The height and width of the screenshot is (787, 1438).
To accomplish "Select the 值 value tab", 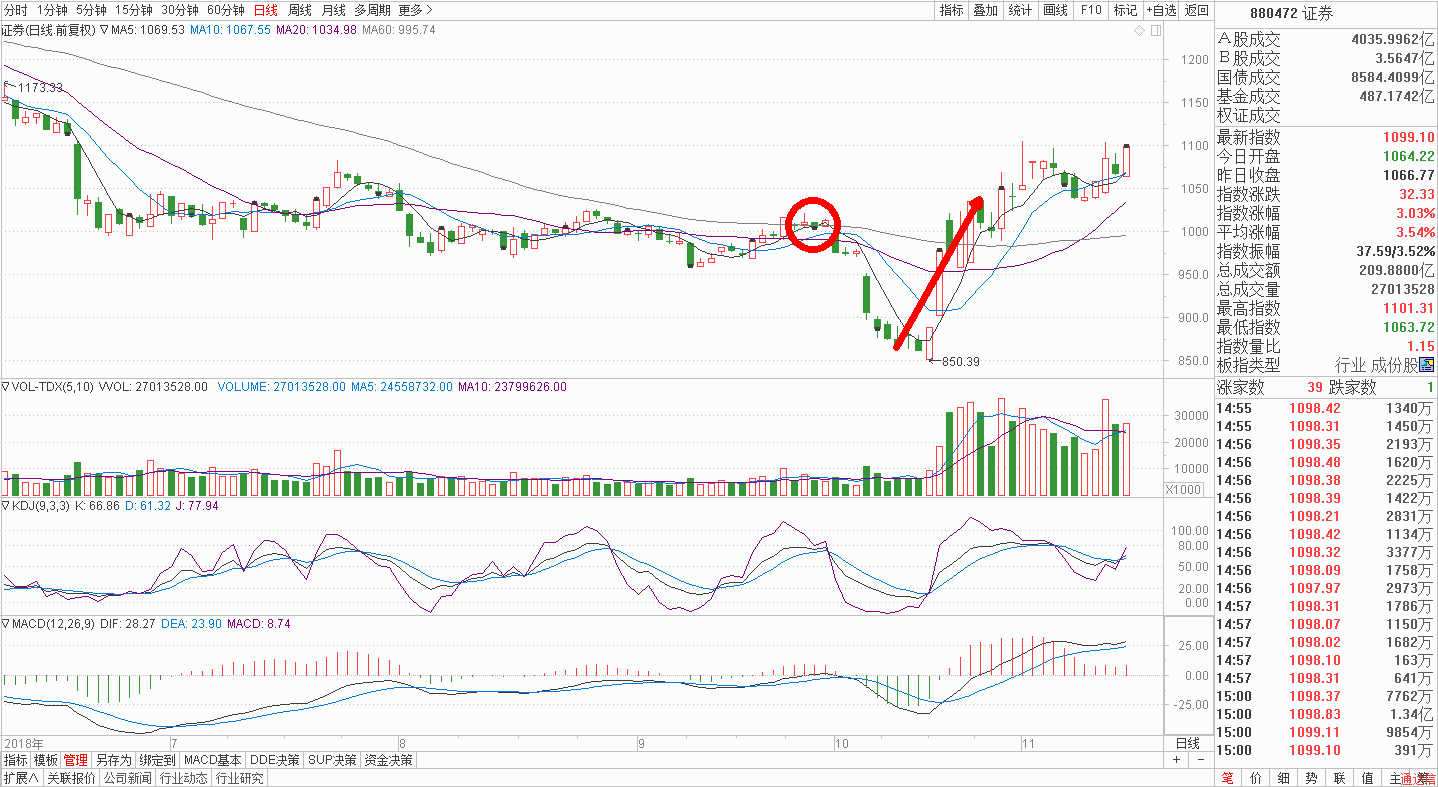I will pos(1367,778).
